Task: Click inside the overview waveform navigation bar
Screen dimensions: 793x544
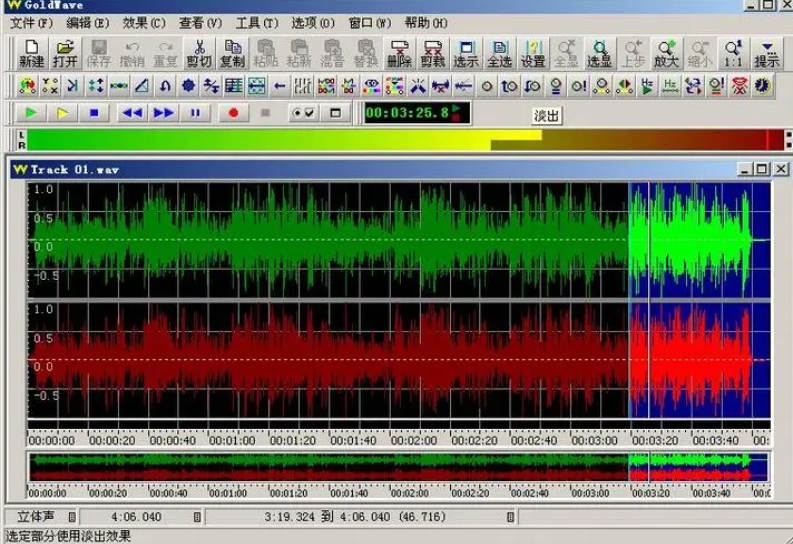Action: tap(399, 467)
